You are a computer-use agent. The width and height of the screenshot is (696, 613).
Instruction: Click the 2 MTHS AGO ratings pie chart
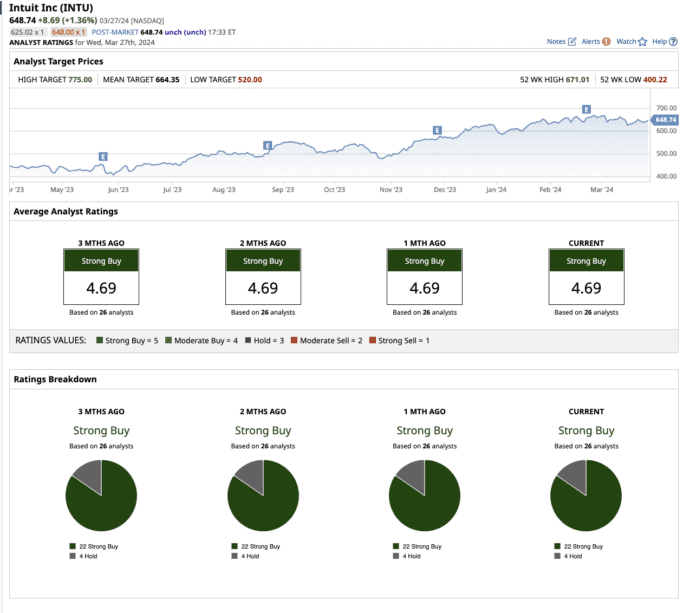click(263, 496)
